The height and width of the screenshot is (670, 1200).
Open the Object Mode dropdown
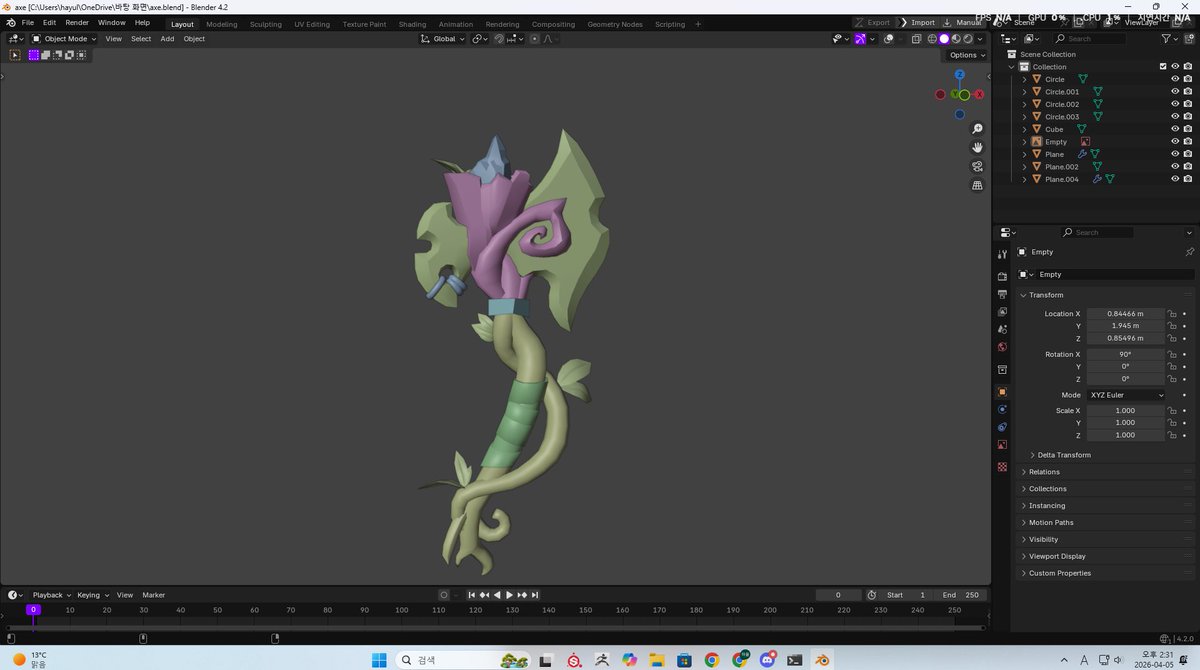click(x=63, y=39)
